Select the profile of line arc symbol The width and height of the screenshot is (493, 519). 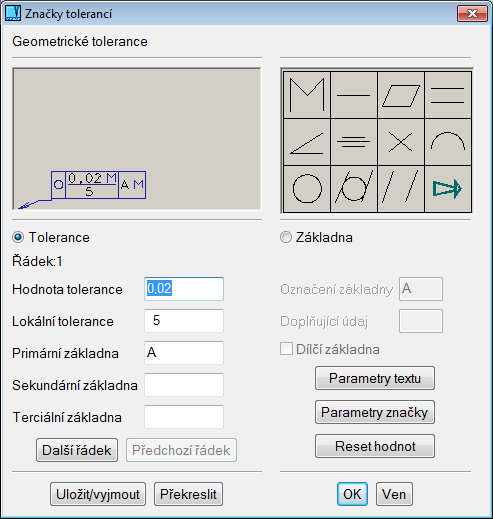point(448,142)
